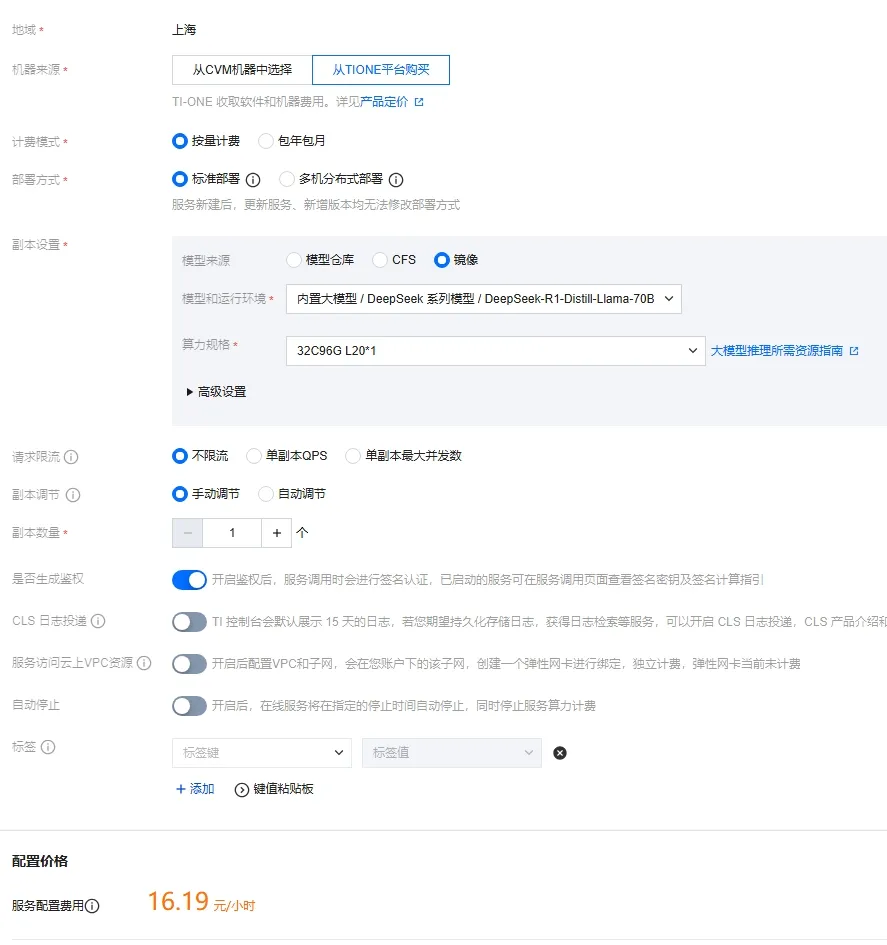The height and width of the screenshot is (945, 887).
Task: Click the 服务配置费用 info icon
Action: (x=92, y=906)
